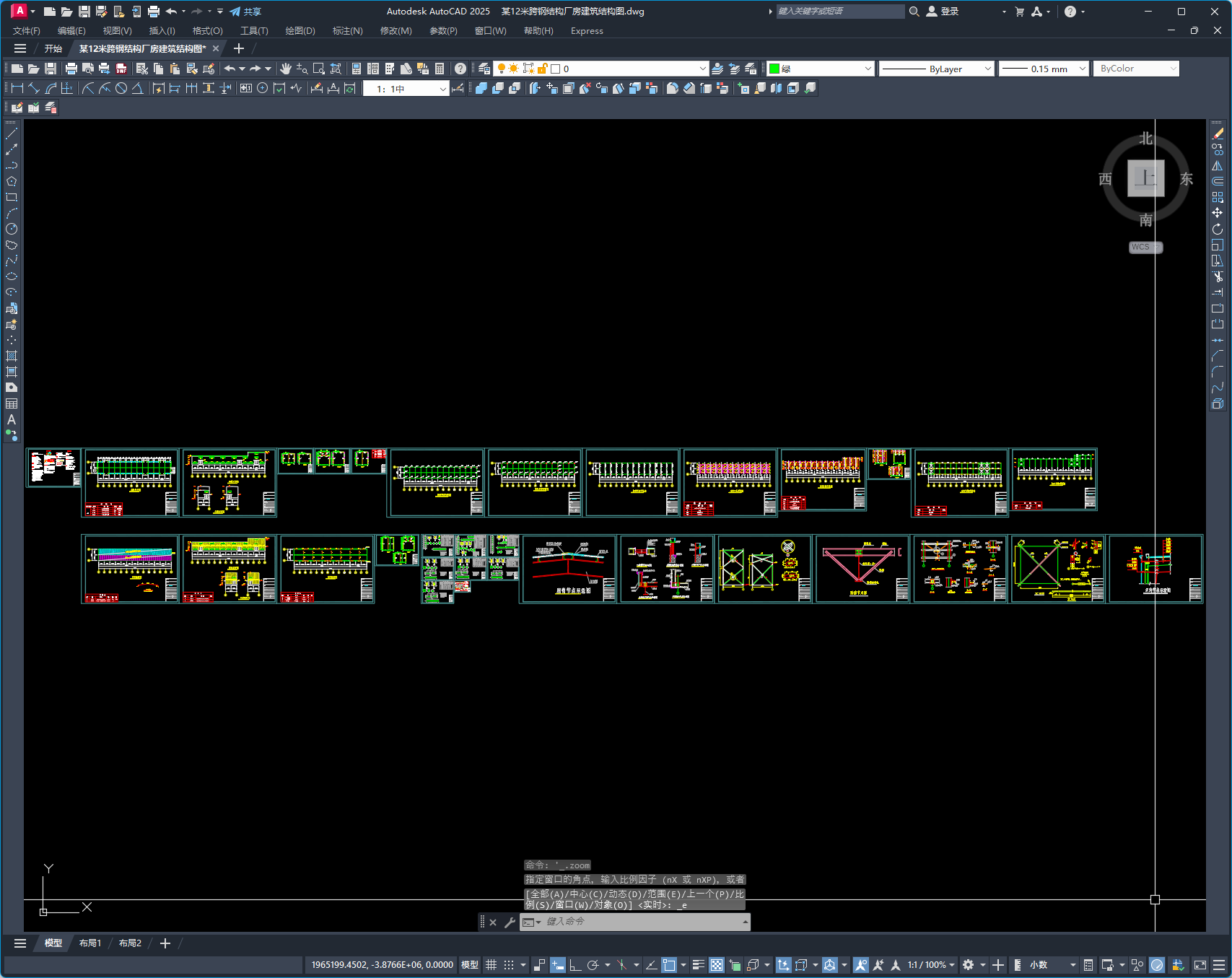Open the 标注(N) menu
Screen dimensions: 1232x978
pyautogui.click(x=347, y=30)
